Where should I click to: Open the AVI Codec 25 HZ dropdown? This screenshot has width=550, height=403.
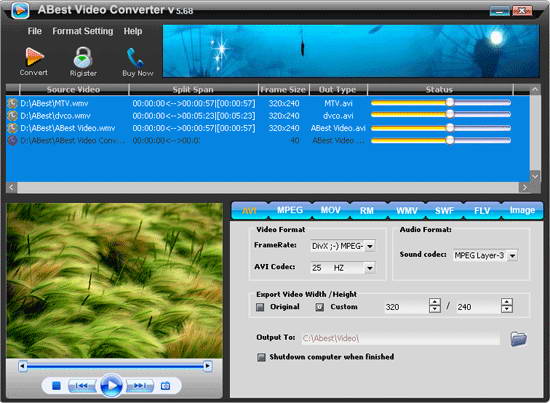370,268
